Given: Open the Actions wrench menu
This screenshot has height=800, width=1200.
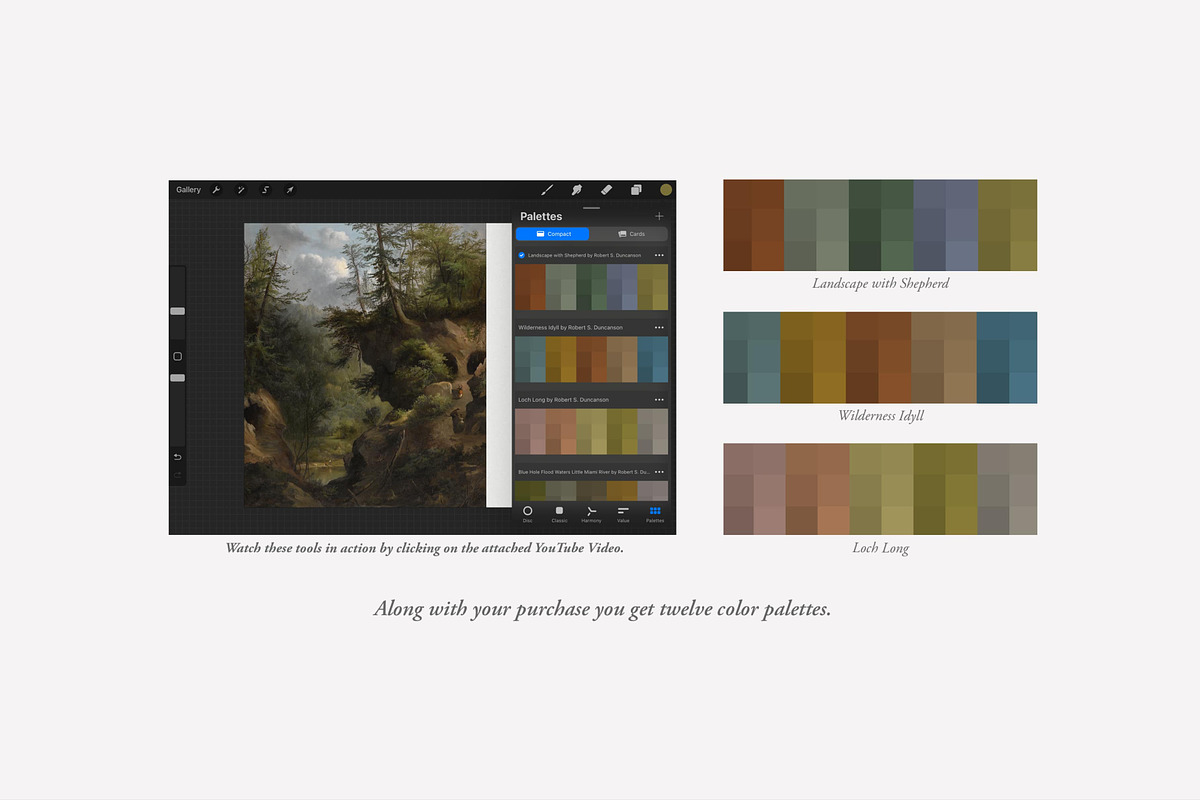Looking at the screenshot, I should (215, 190).
